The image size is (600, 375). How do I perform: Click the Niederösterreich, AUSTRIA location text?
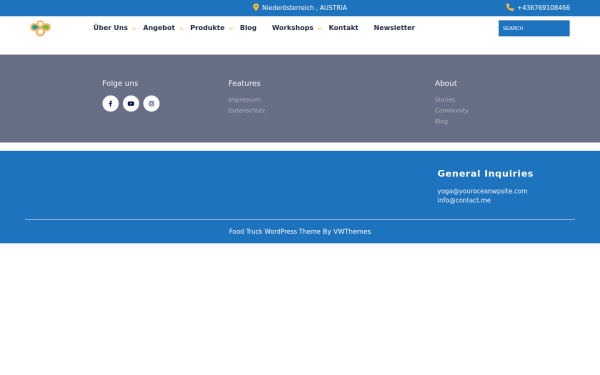(305, 8)
